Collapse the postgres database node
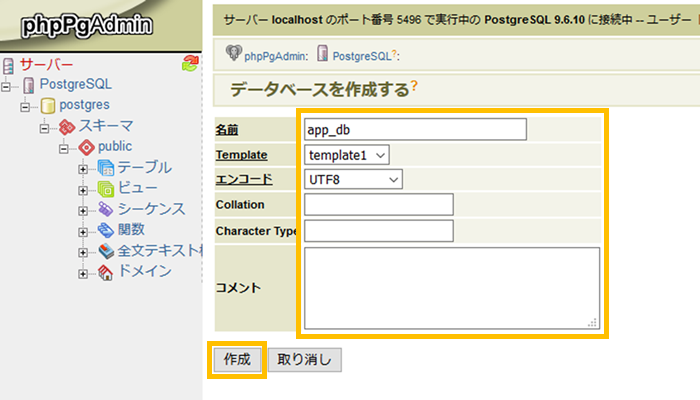The width and height of the screenshot is (700, 400). coord(26,105)
